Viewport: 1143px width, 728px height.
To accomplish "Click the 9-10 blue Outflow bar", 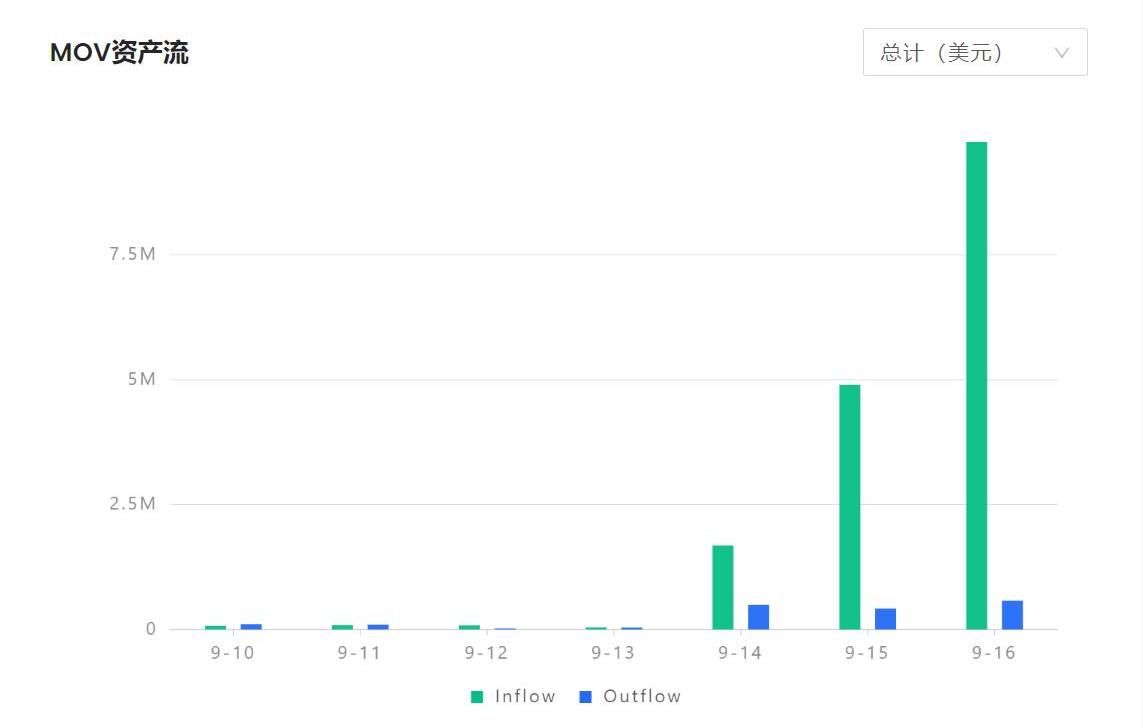I will (x=250, y=627).
